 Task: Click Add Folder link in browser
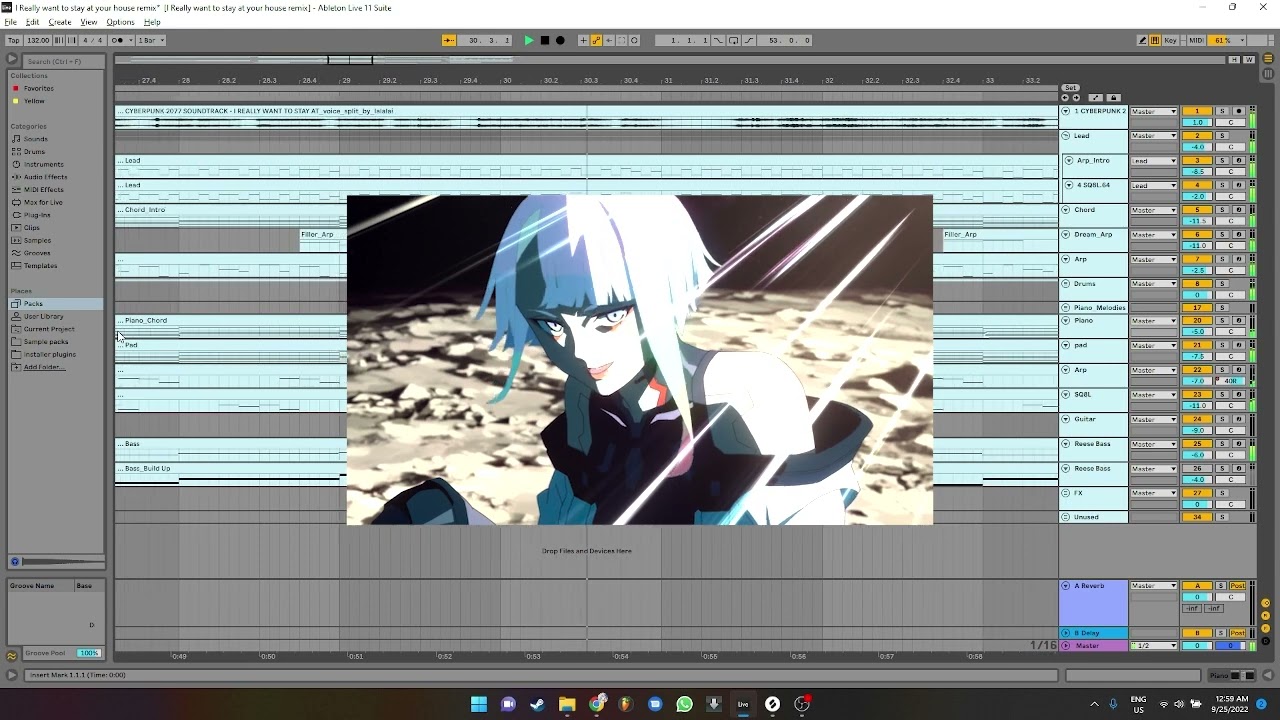[44, 367]
